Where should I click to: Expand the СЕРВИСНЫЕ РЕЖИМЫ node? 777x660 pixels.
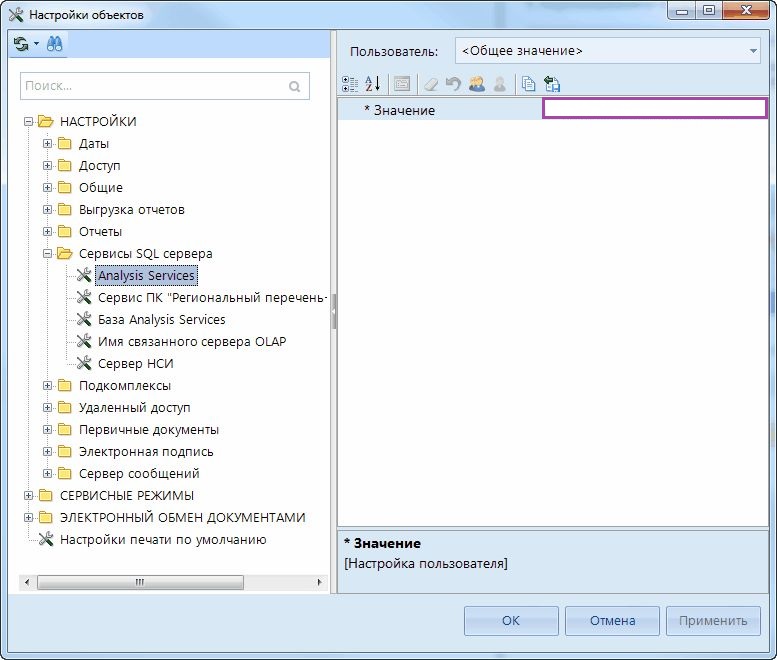tap(28, 496)
